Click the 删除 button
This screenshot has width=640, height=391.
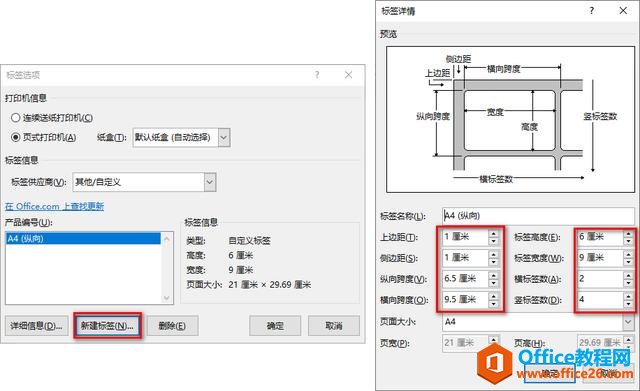(x=172, y=326)
